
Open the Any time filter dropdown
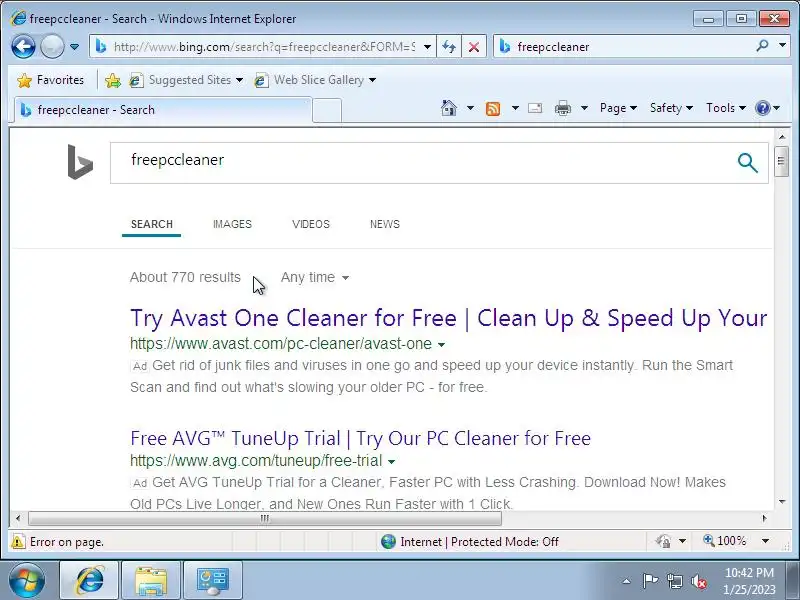coord(314,277)
